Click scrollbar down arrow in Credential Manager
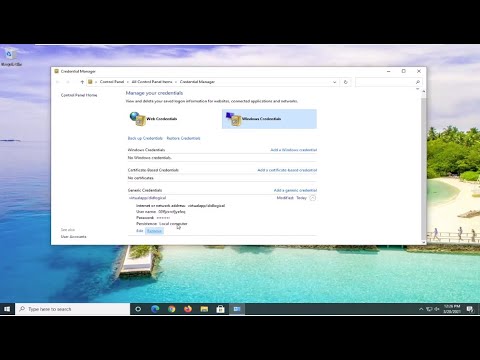Image resolution: width=480 pixels, height=360 pixels. 424,242
